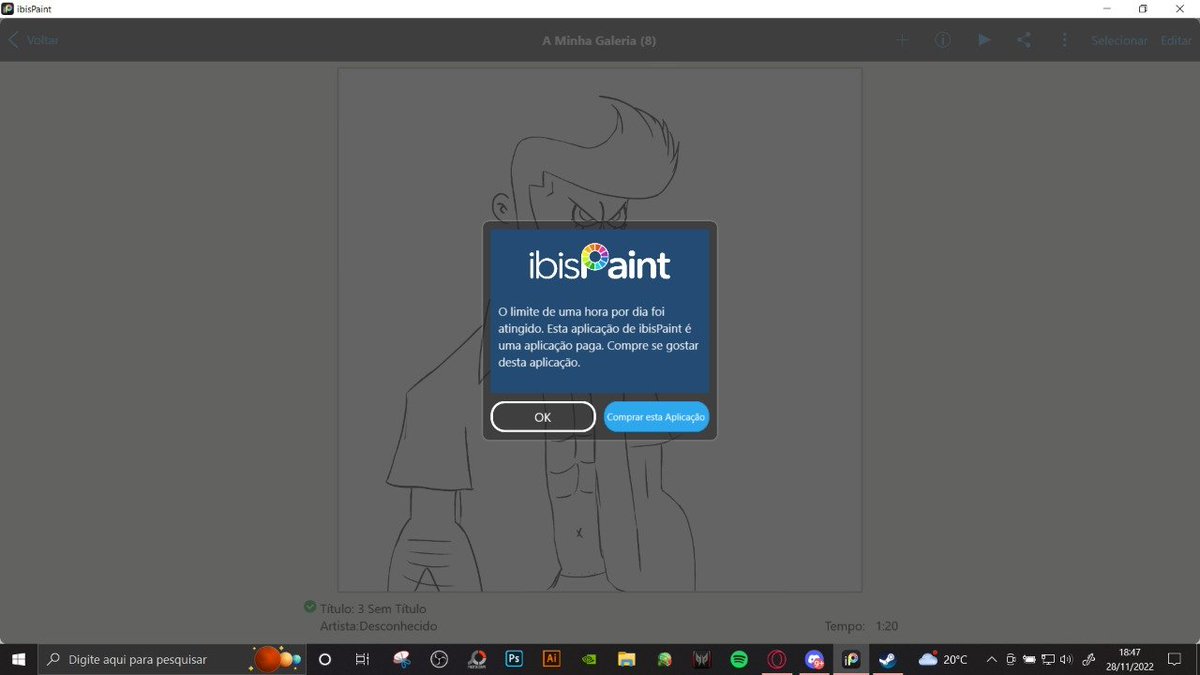The image size is (1200, 675).
Task: Open File Explorer from taskbar
Action: pyautogui.click(x=626, y=659)
